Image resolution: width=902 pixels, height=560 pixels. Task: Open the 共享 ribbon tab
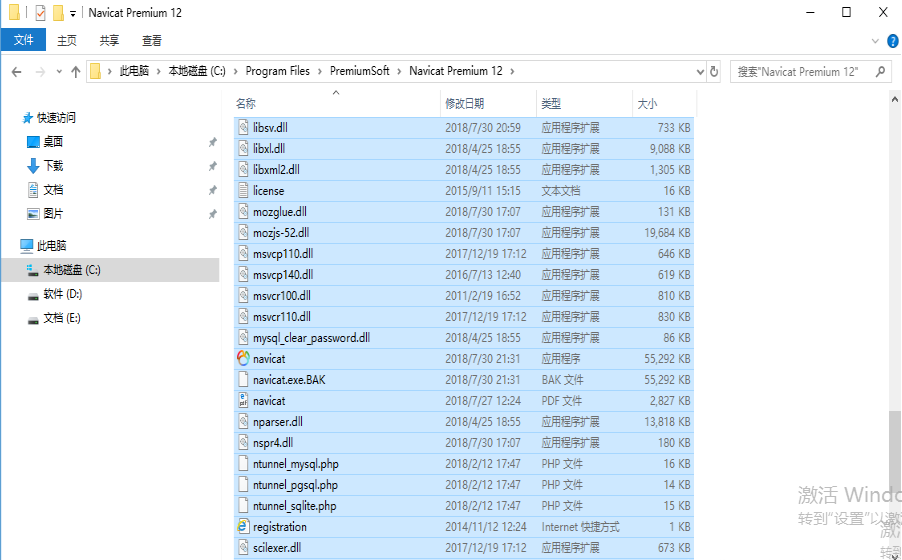(x=109, y=40)
